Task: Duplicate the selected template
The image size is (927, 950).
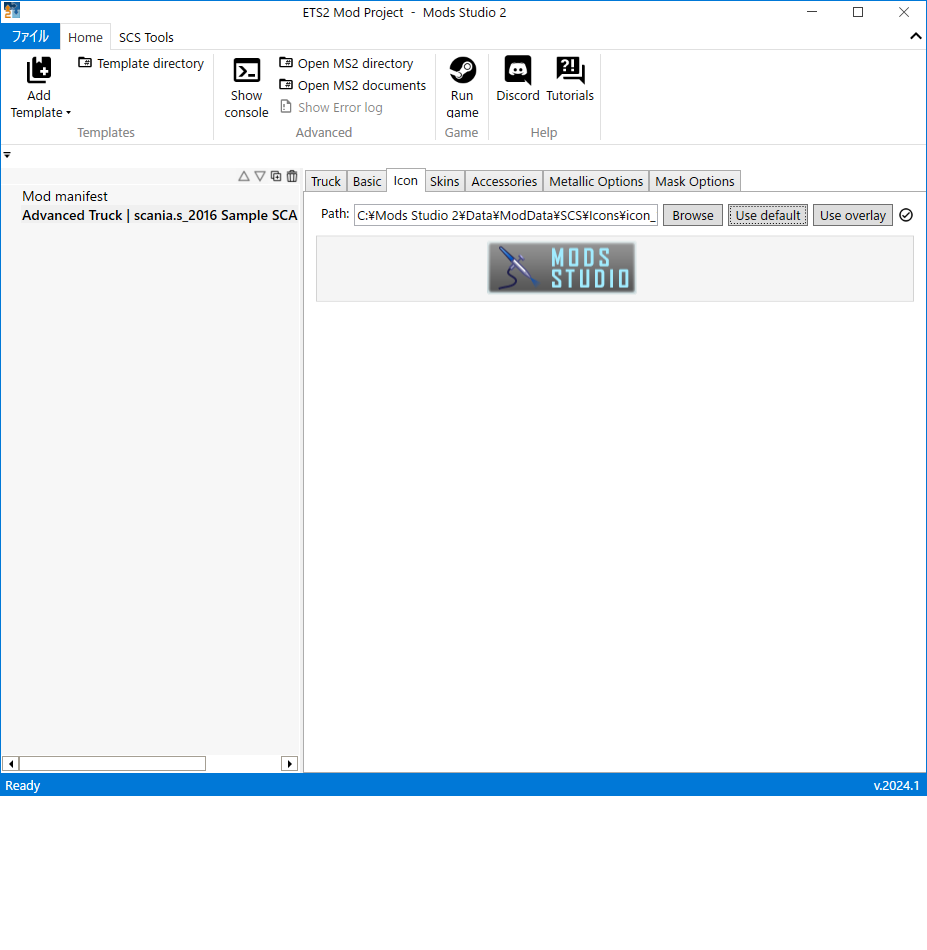Action: tap(276, 176)
